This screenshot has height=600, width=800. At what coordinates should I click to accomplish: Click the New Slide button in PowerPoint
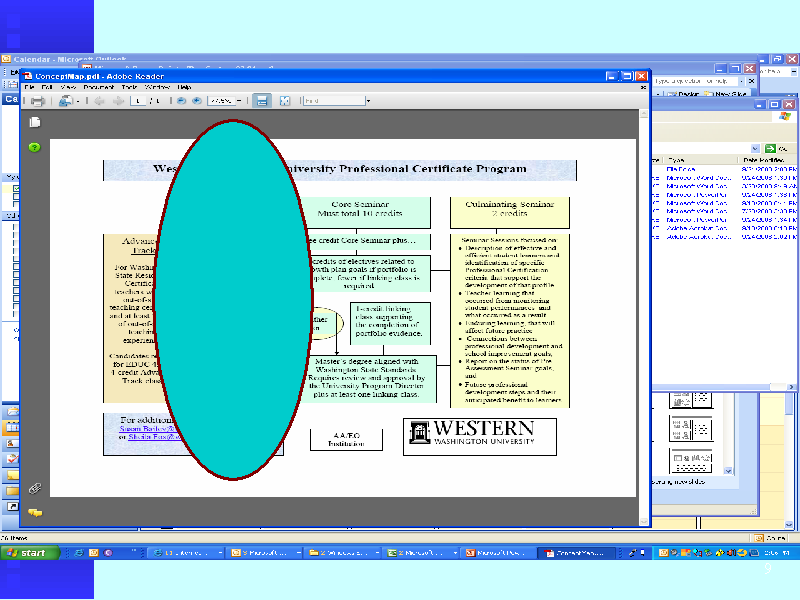tap(725, 94)
